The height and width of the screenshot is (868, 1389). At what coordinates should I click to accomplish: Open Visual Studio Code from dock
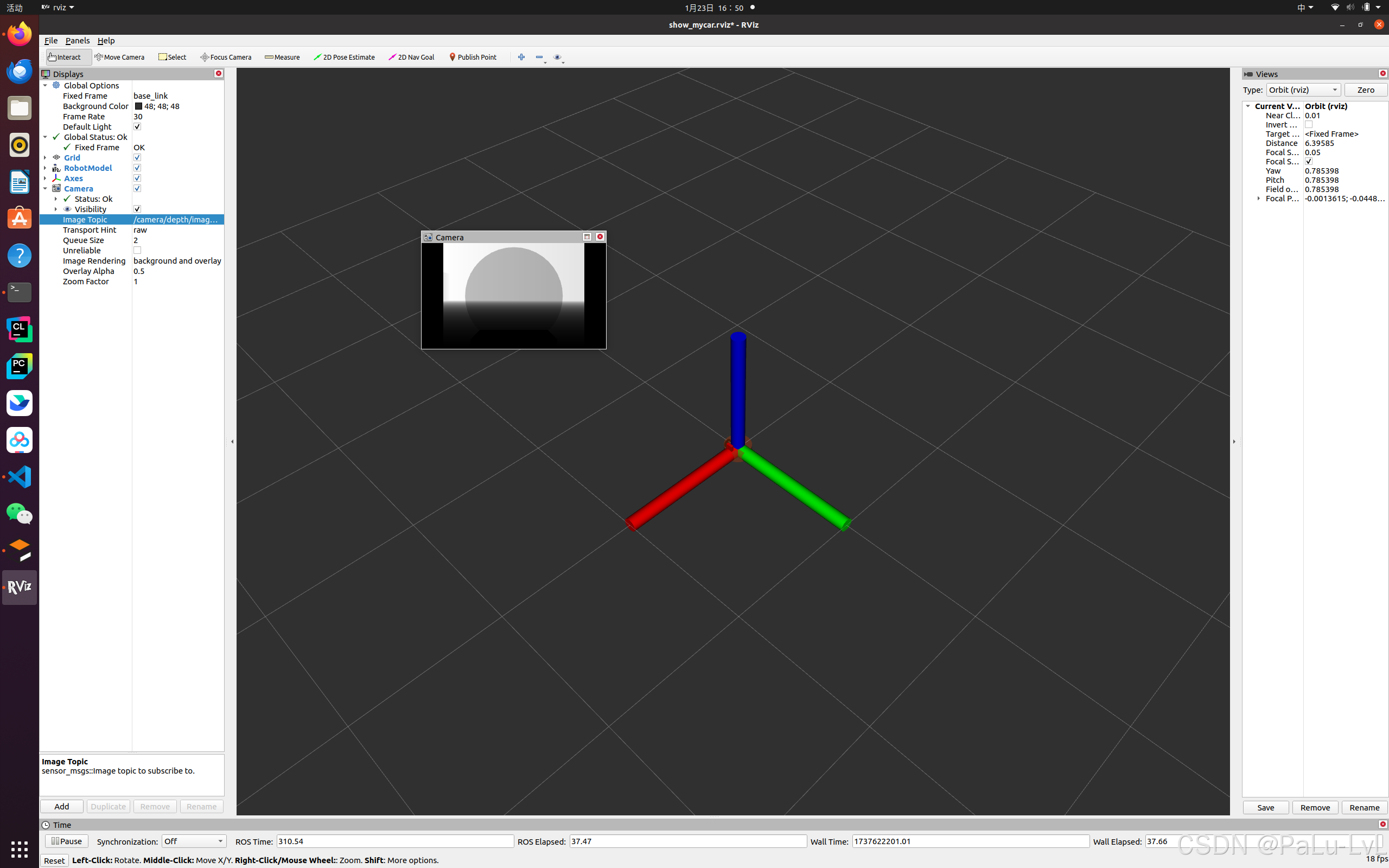pyautogui.click(x=19, y=476)
